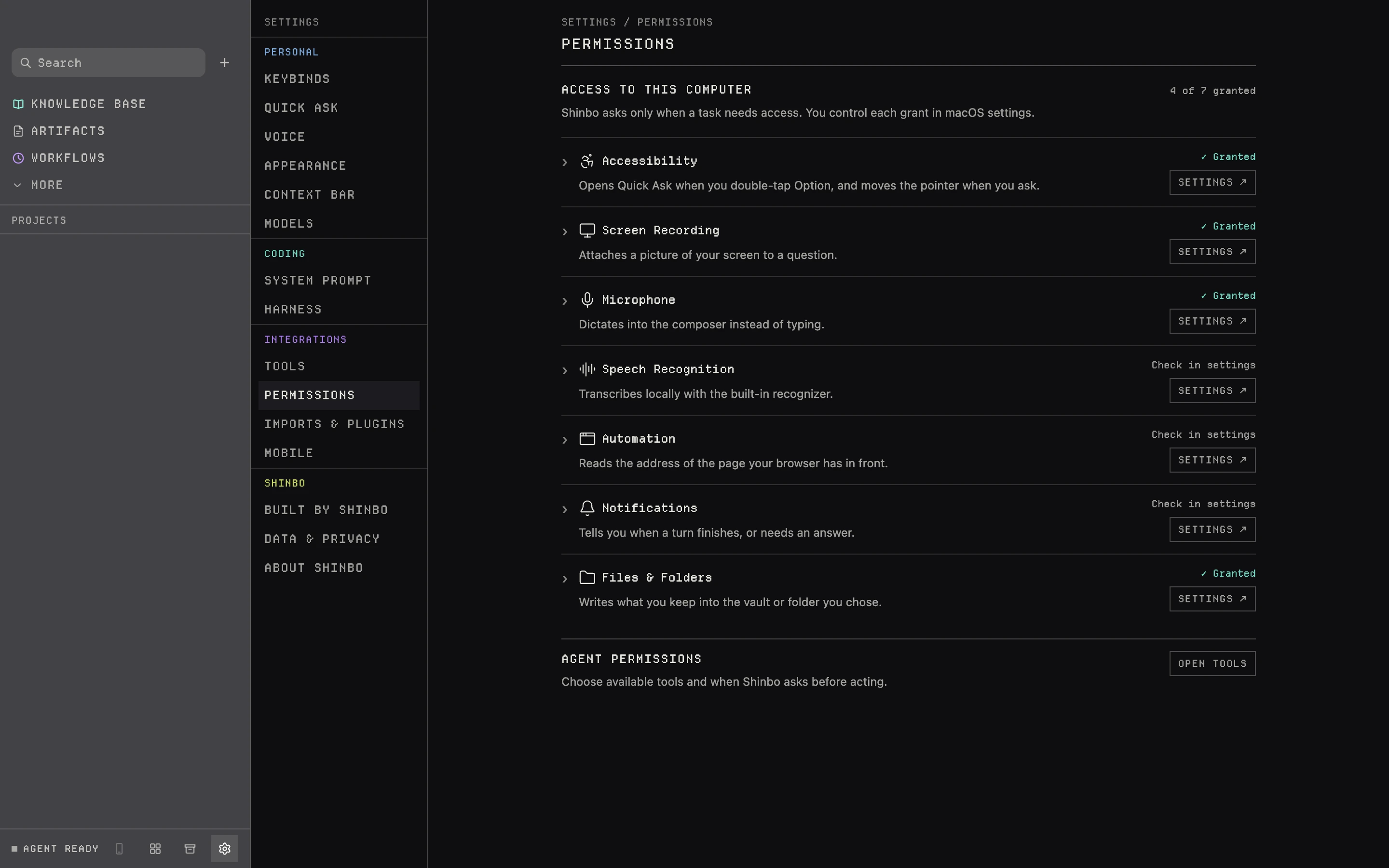Expand the Screen Recording row chevron
Screen dimensions: 1389x868
tap(565, 232)
